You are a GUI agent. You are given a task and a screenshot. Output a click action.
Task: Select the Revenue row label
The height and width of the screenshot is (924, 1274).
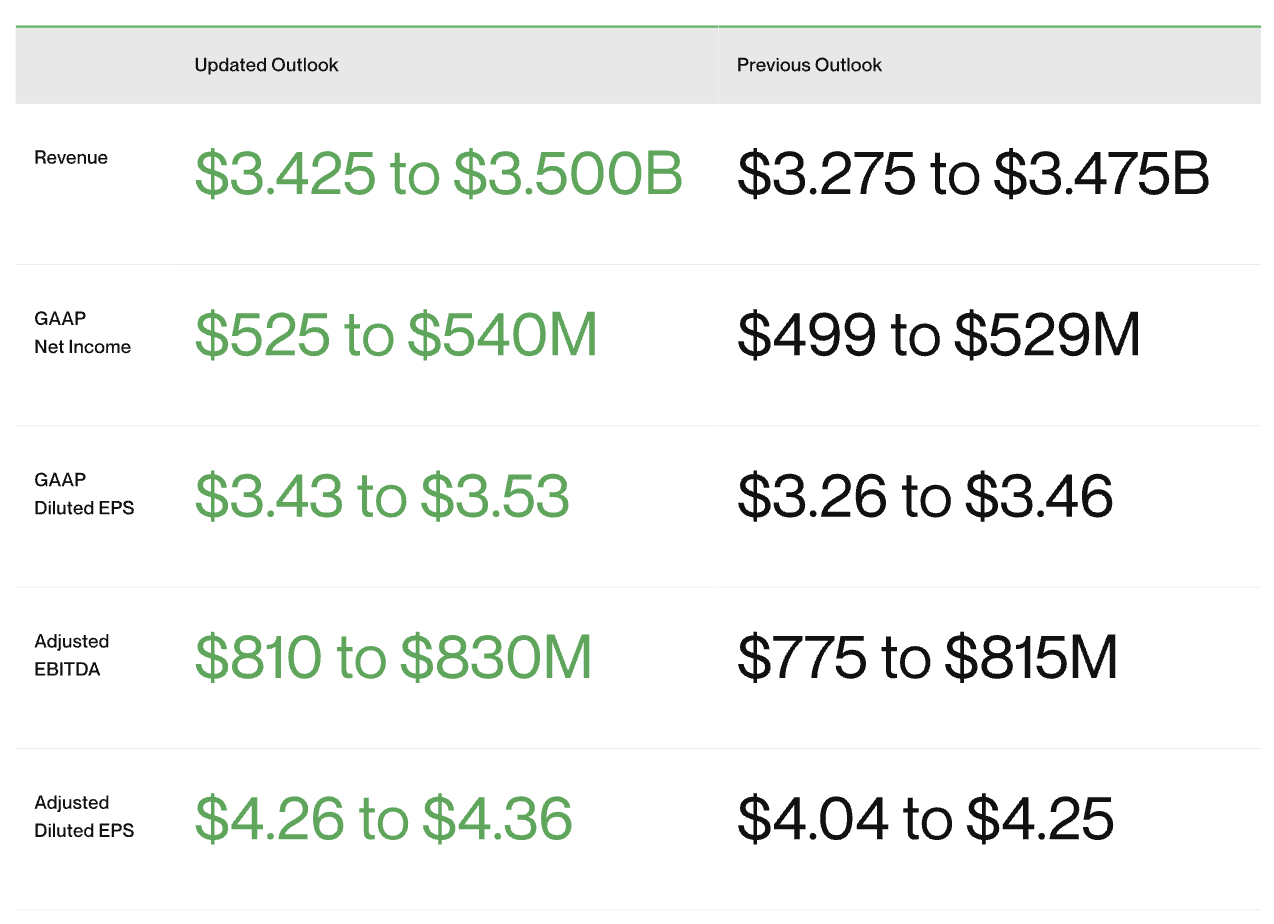coord(71,158)
